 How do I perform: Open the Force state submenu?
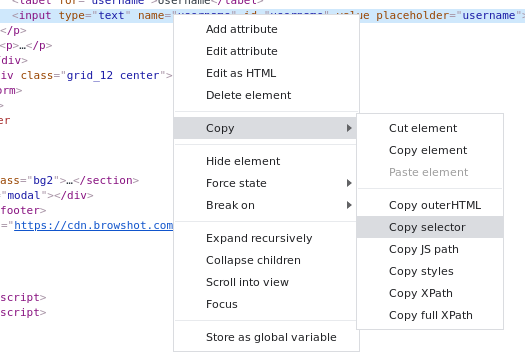click(x=265, y=183)
